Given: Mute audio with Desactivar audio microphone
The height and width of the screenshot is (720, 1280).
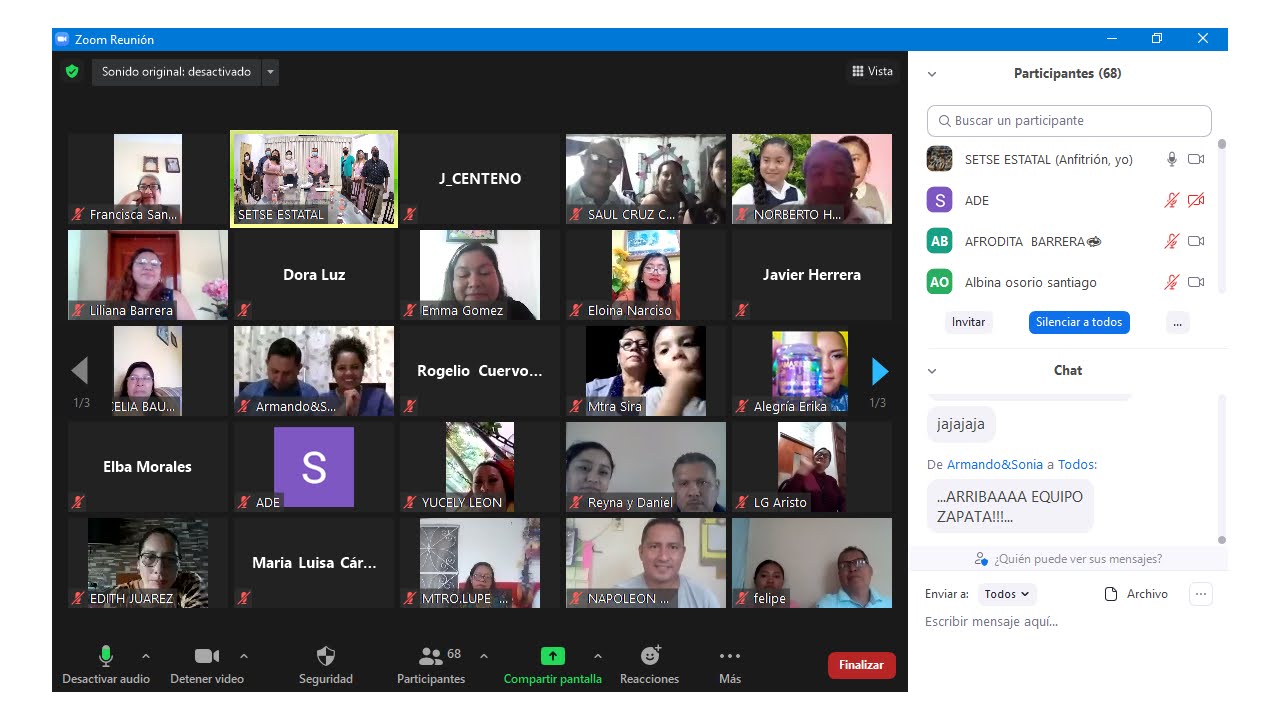Looking at the screenshot, I should click(x=105, y=656).
